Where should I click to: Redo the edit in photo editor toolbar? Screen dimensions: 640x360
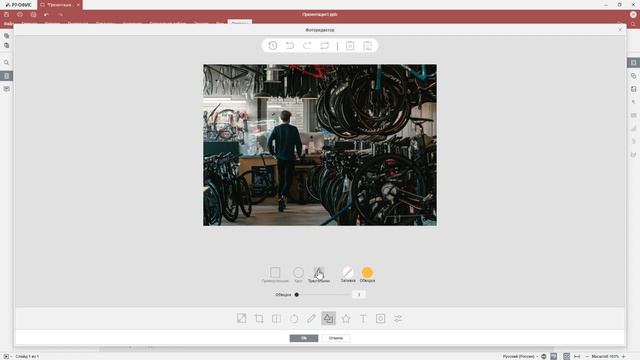[307, 46]
